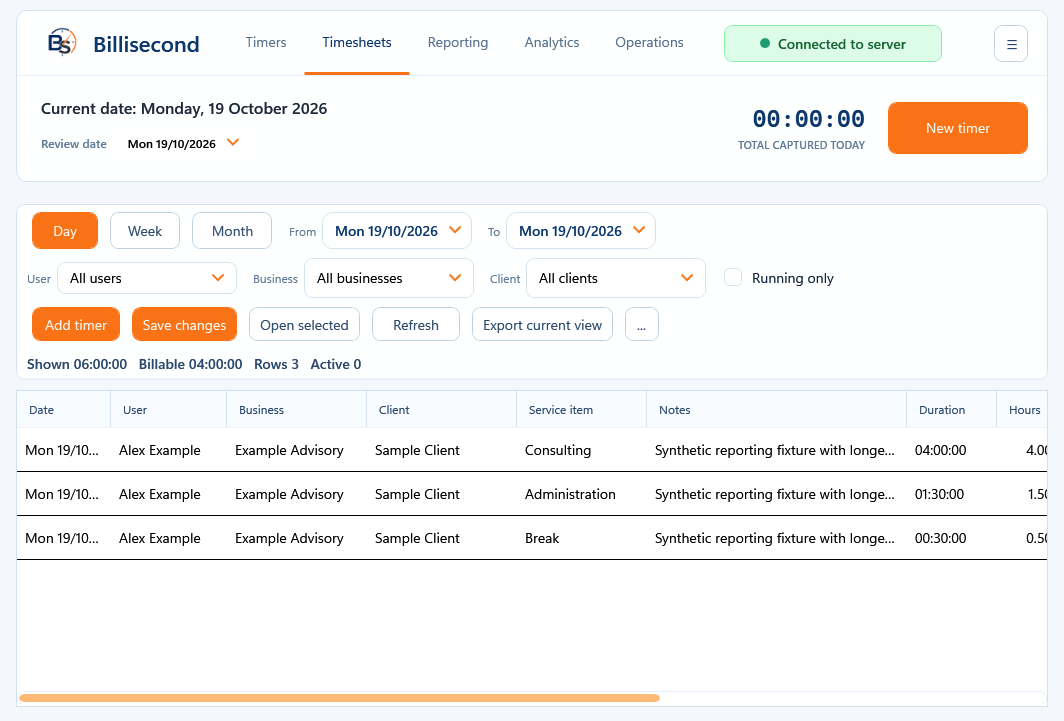This screenshot has height=721, width=1064.
Task: Click the Billable 04:00:00 summary text
Action: tap(191, 364)
